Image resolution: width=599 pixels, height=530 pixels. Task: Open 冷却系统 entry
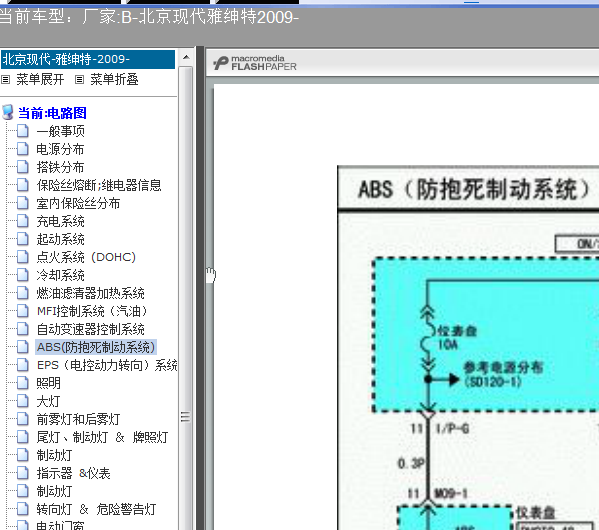60,275
